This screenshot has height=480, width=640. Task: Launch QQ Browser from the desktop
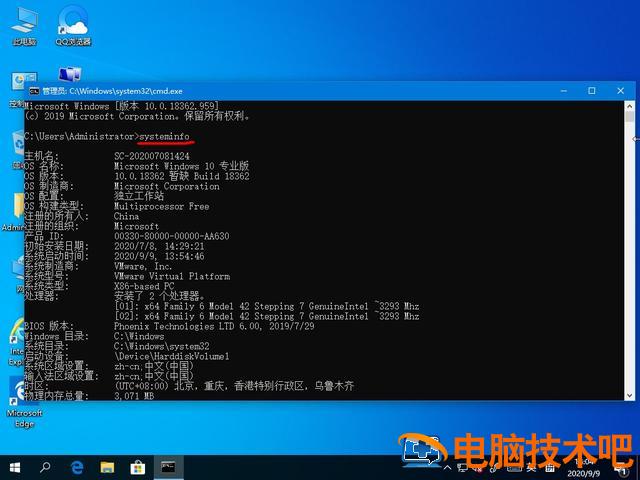(73, 25)
